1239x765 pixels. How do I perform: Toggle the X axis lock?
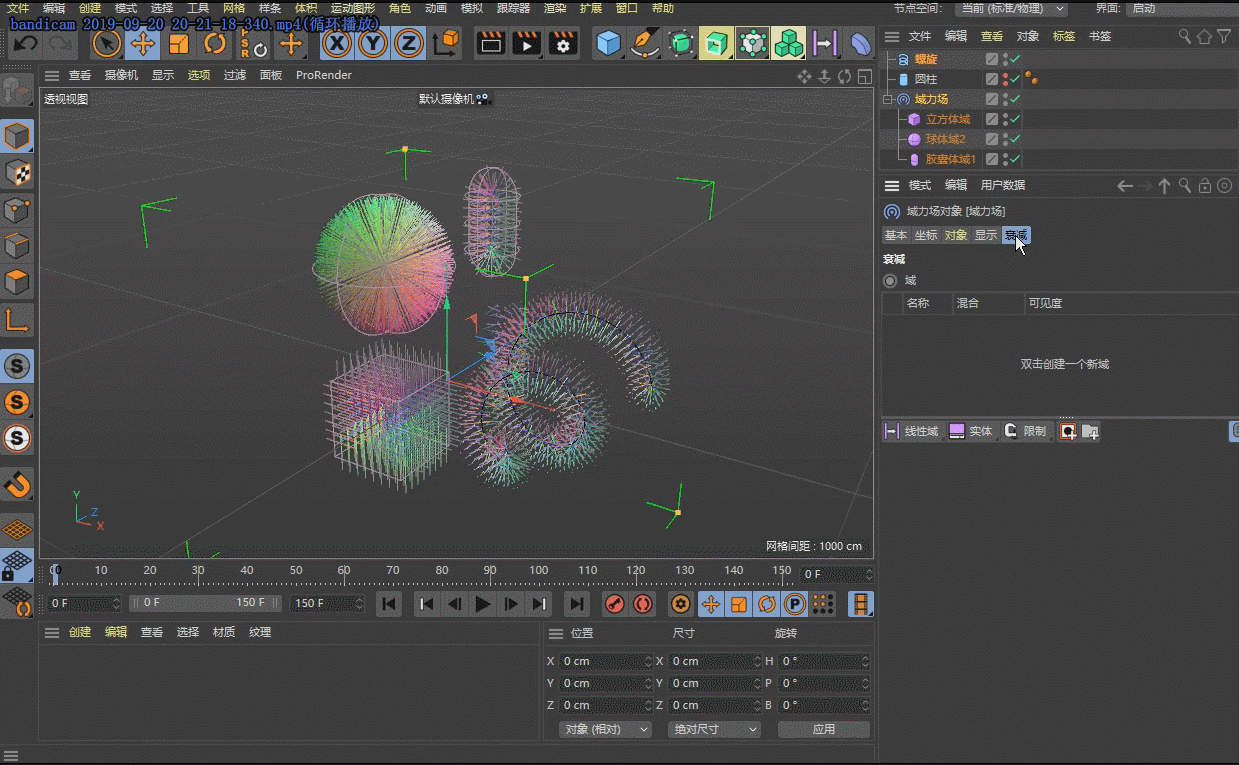(x=338, y=44)
